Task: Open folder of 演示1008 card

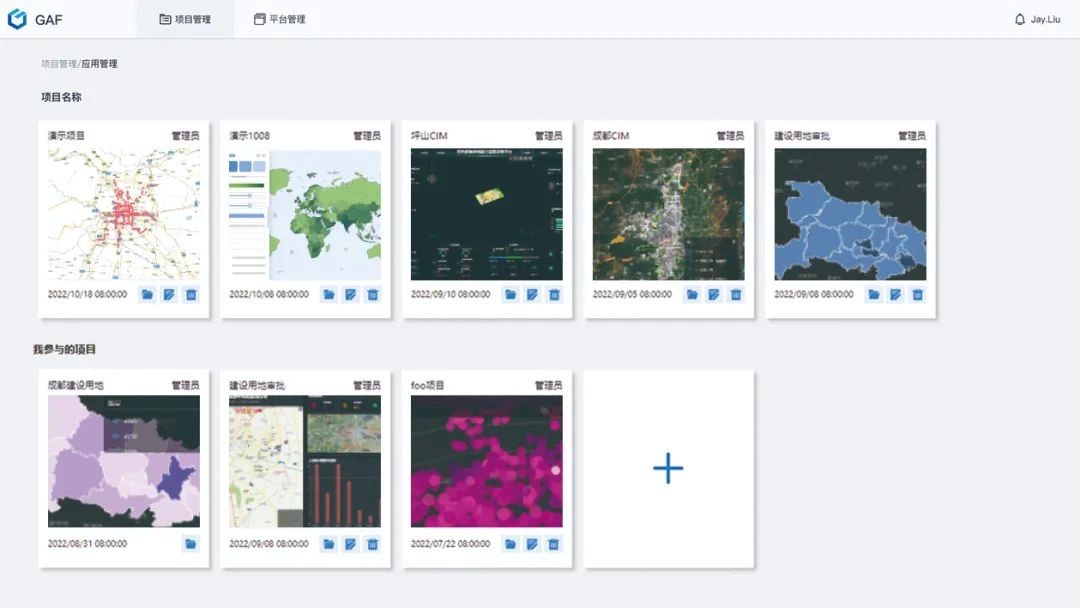Action: click(x=329, y=295)
